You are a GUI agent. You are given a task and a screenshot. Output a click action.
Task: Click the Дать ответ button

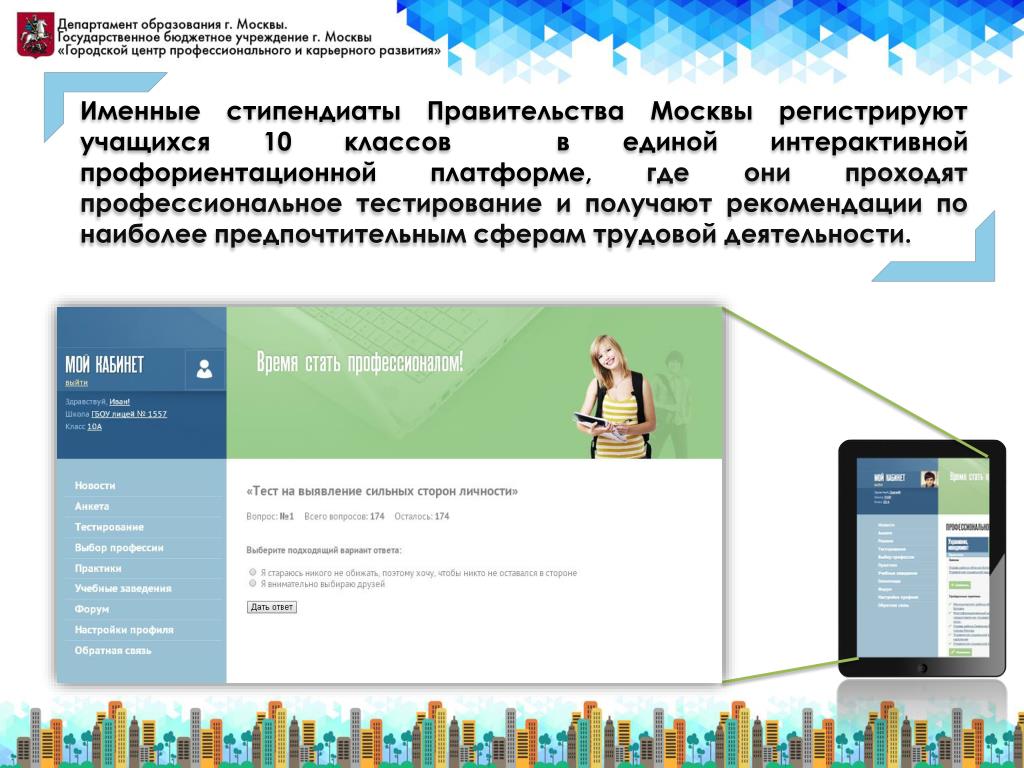pyautogui.click(x=272, y=607)
